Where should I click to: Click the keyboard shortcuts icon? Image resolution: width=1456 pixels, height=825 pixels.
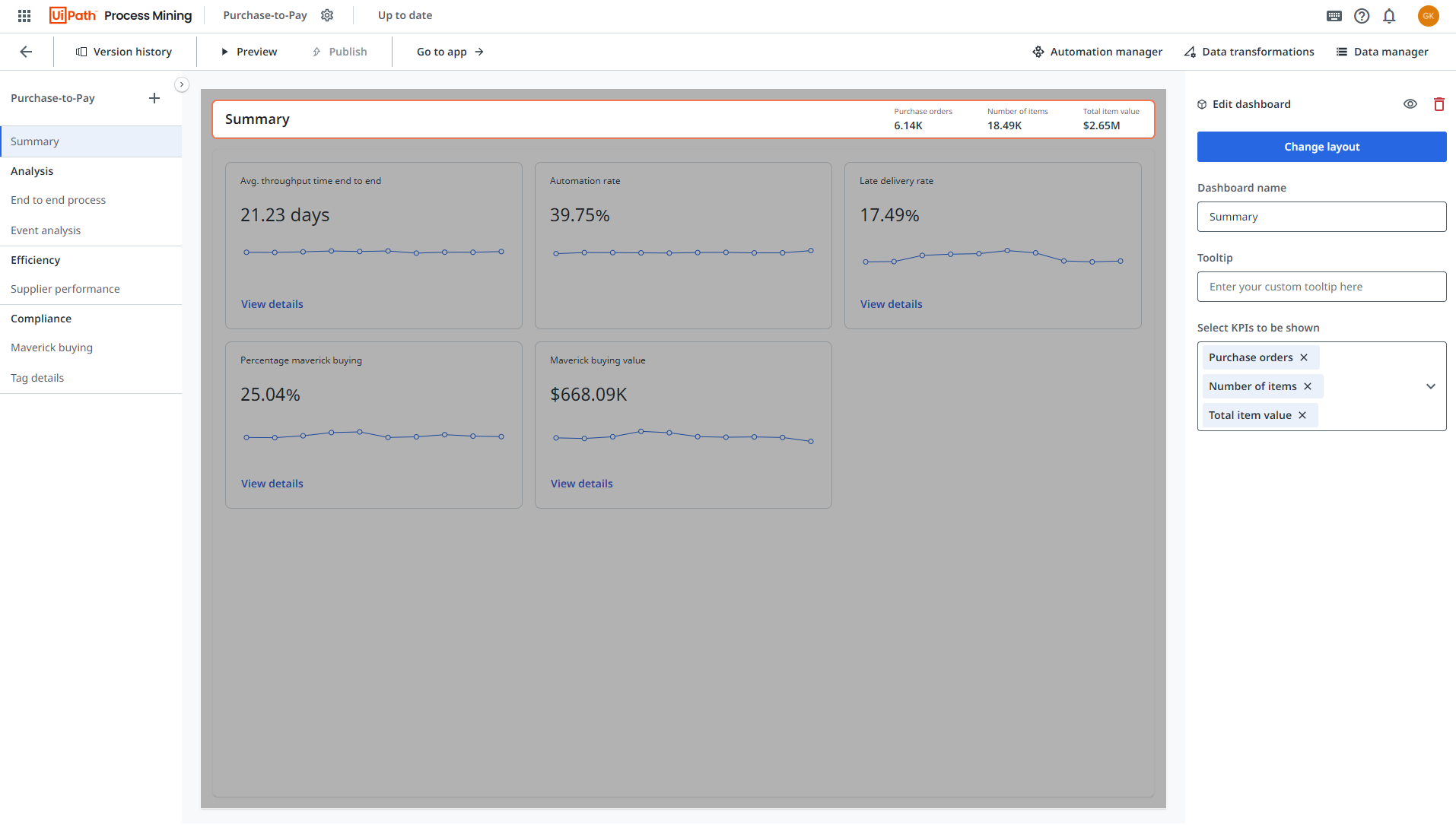(x=1334, y=15)
